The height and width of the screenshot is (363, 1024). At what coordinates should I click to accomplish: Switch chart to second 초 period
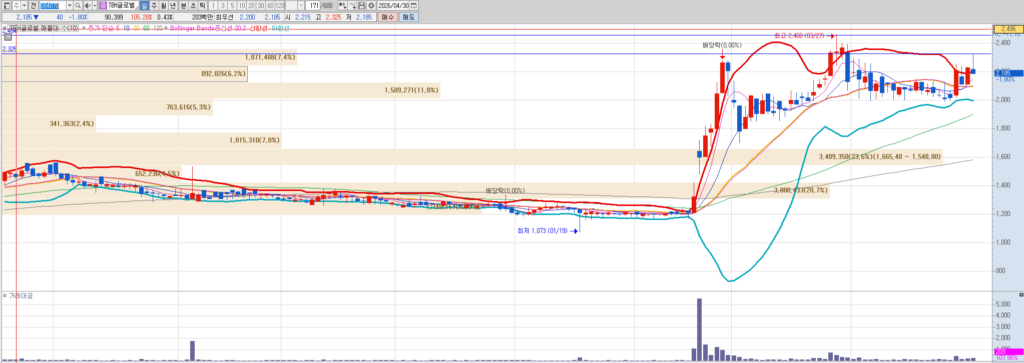(x=193, y=5)
